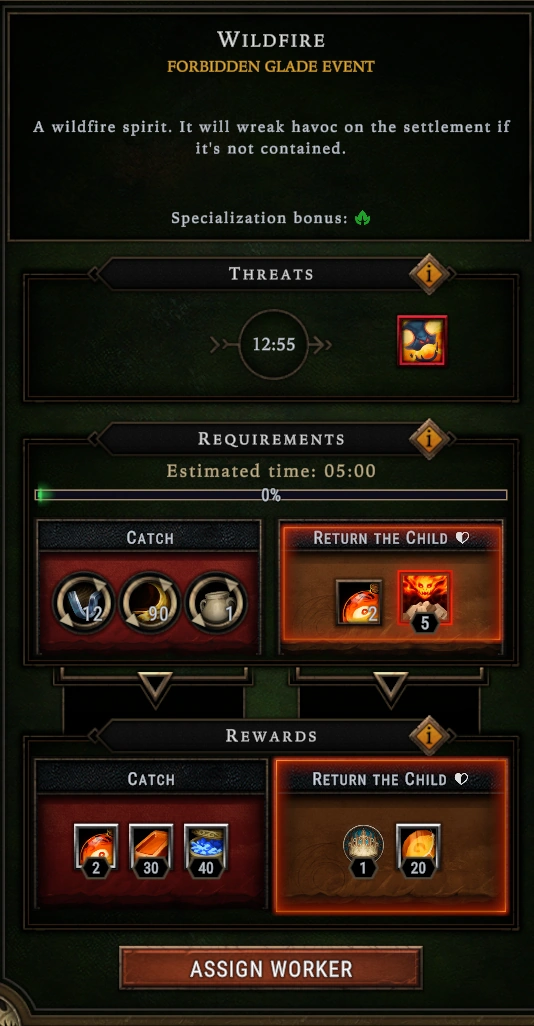534x1026 pixels.
Task: Select the Return the Child requirements option
Action: [x=391, y=588]
